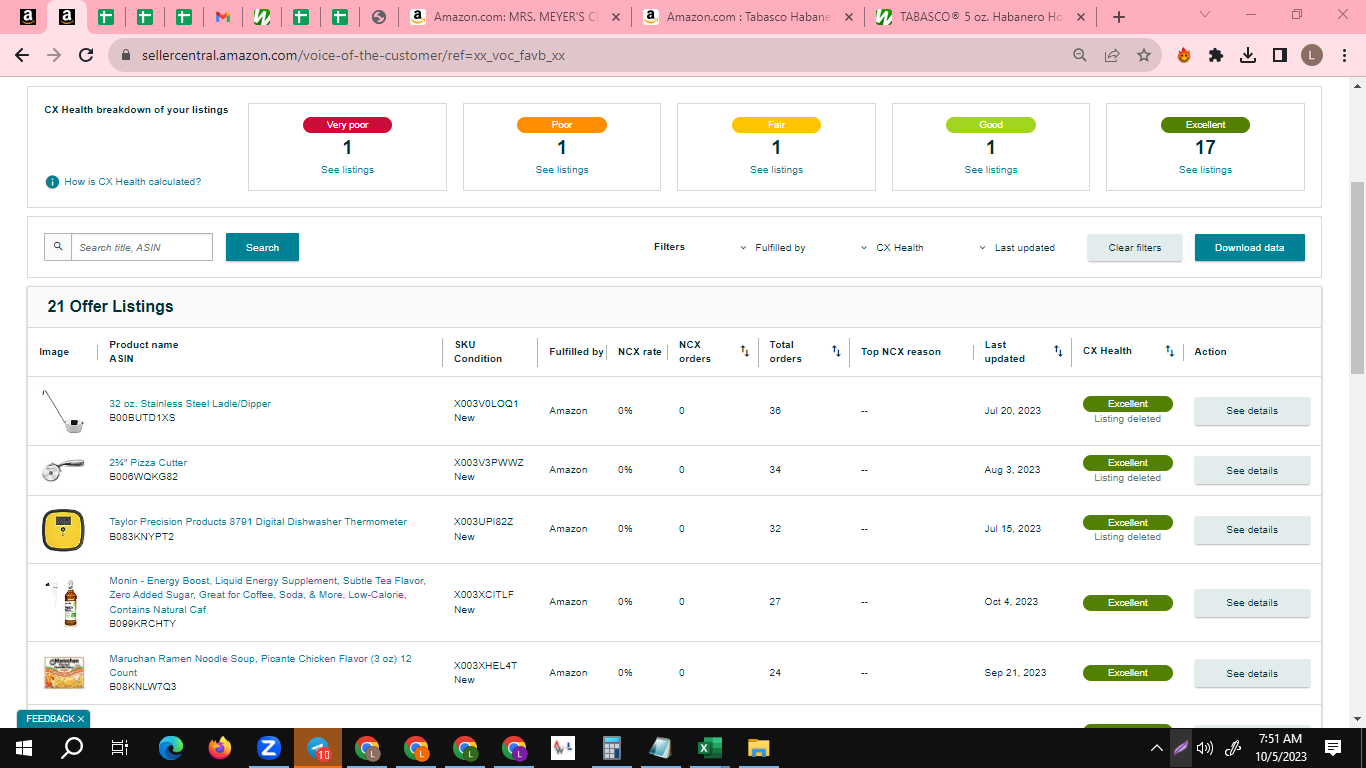Close the FEEDBACK tab with its X
The width and height of the screenshot is (1366, 768).
[x=81, y=719]
